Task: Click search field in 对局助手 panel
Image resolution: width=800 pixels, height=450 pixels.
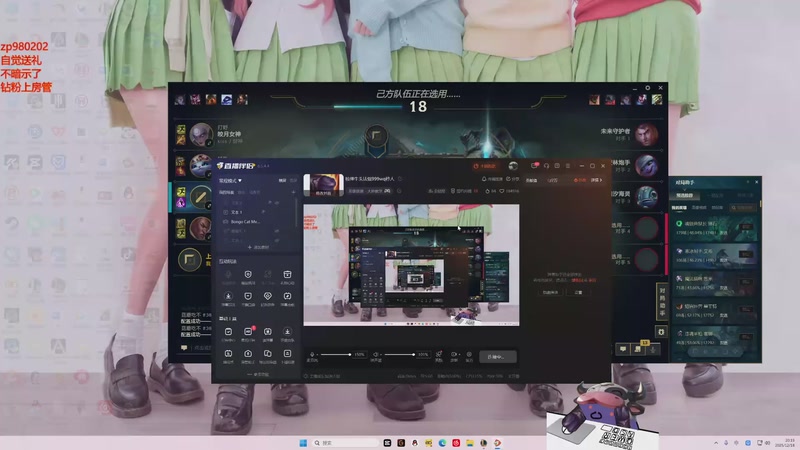Action: (742, 208)
